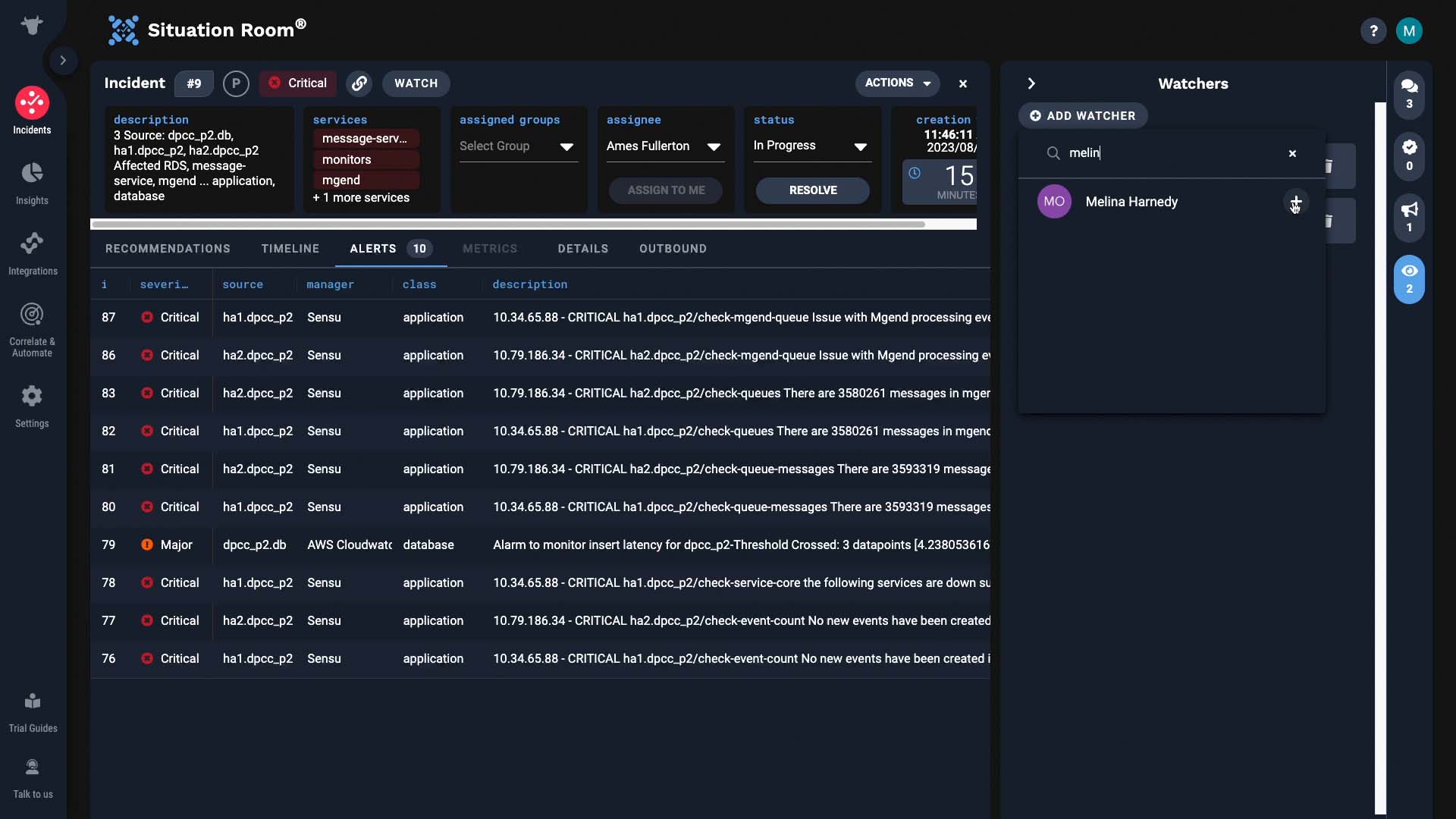Sort by the class column header

(x=419, y=284)
